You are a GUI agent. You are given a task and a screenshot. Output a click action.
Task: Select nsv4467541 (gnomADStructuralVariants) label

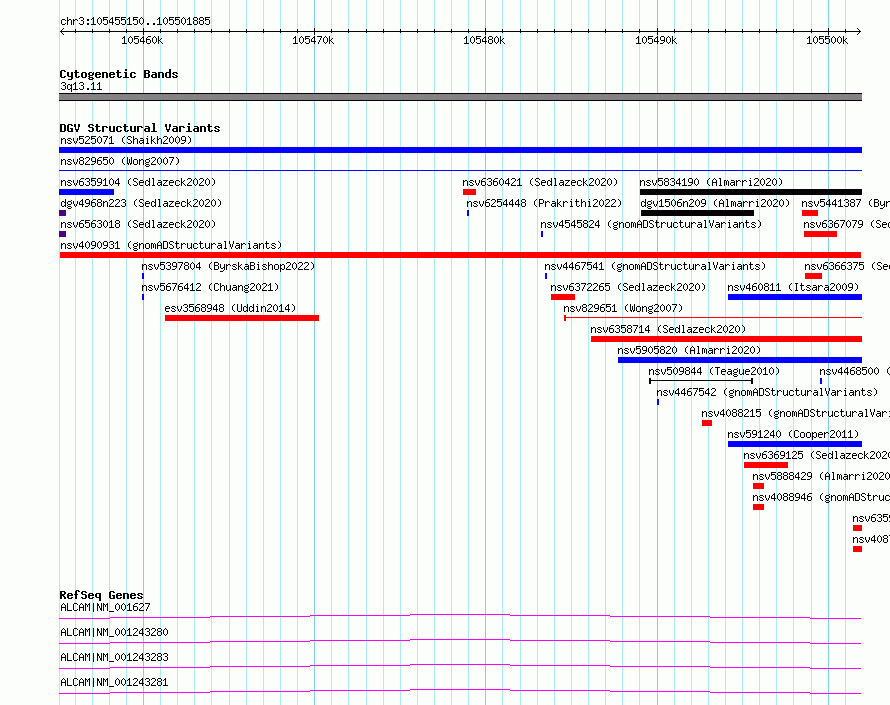click(655, 266)
